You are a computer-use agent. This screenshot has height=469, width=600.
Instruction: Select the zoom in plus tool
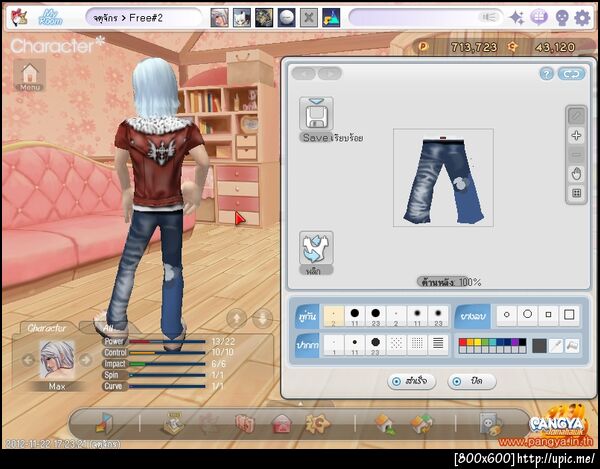[576, 135]
